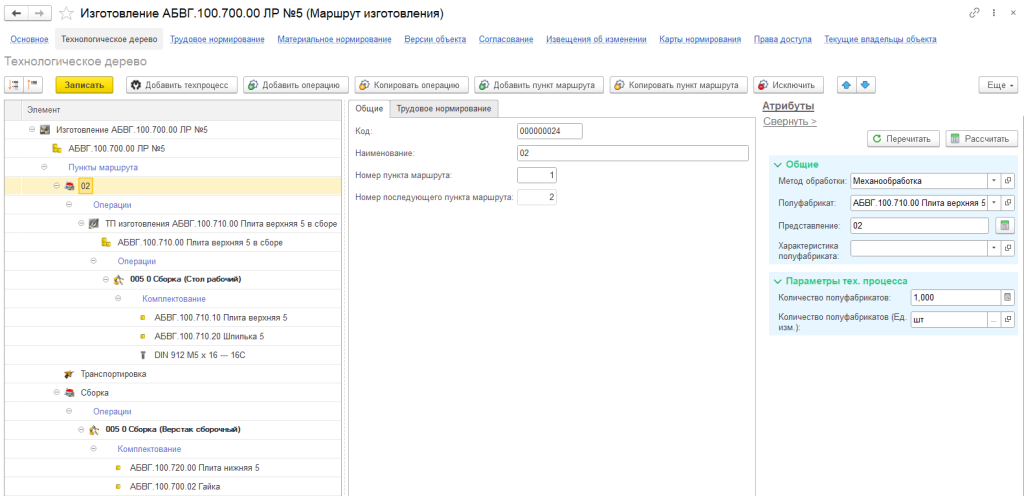
Task: Open the Метод обработки dropdown
Action: pyautogui.click(x=993, y=181)
